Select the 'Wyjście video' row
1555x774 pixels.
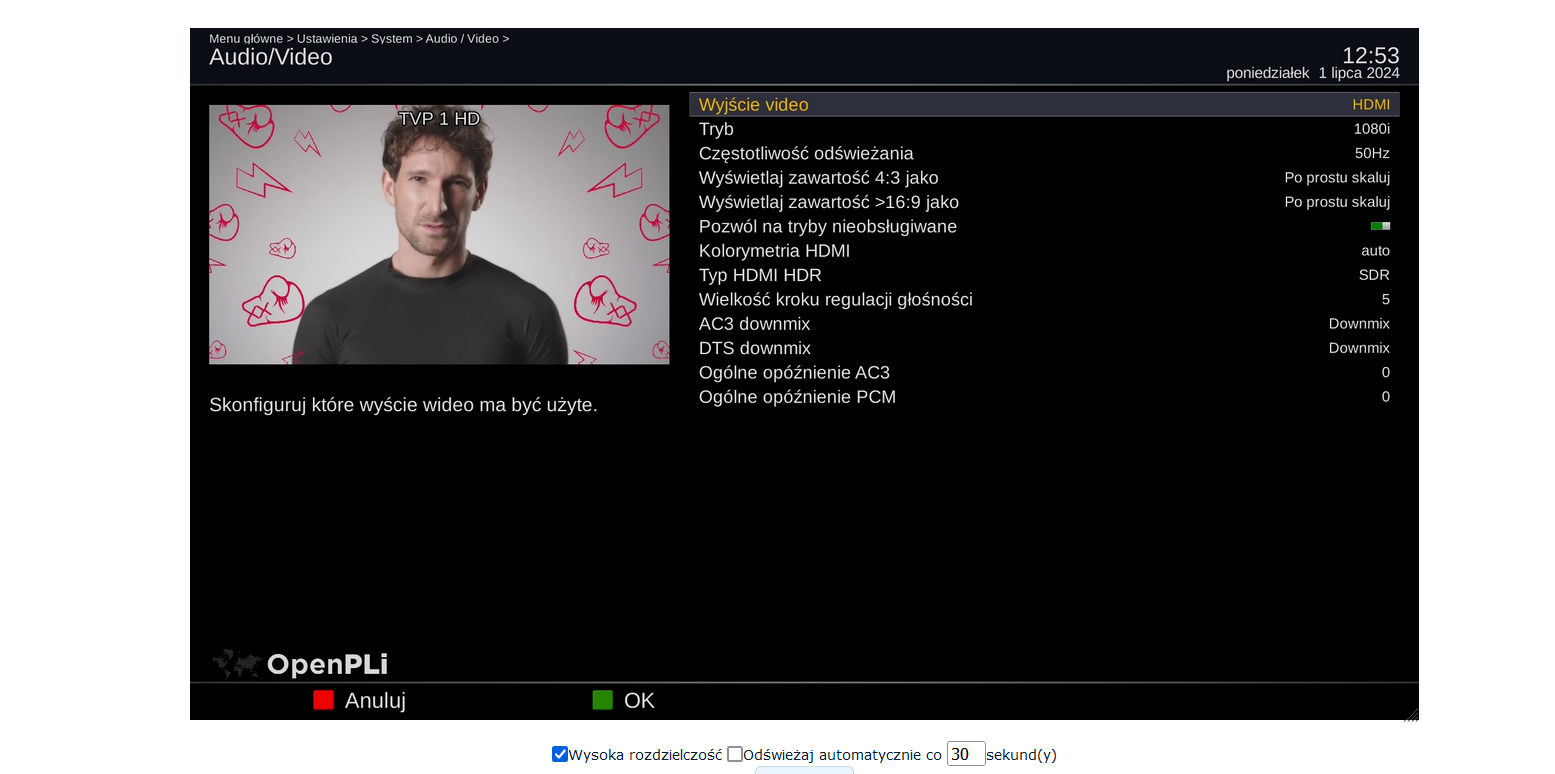1044,105
